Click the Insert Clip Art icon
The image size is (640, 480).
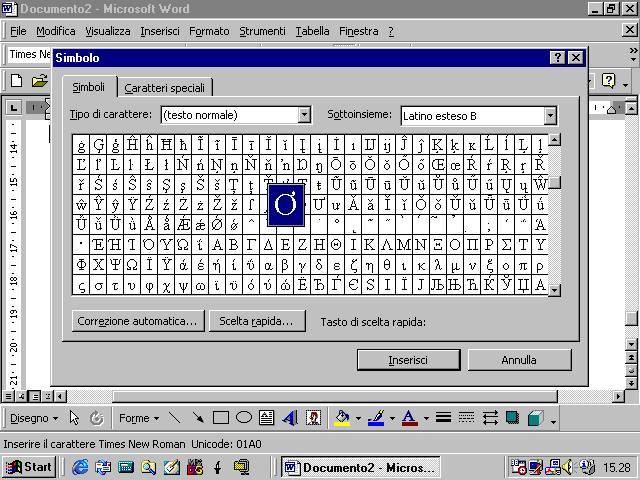pos(313,418)
